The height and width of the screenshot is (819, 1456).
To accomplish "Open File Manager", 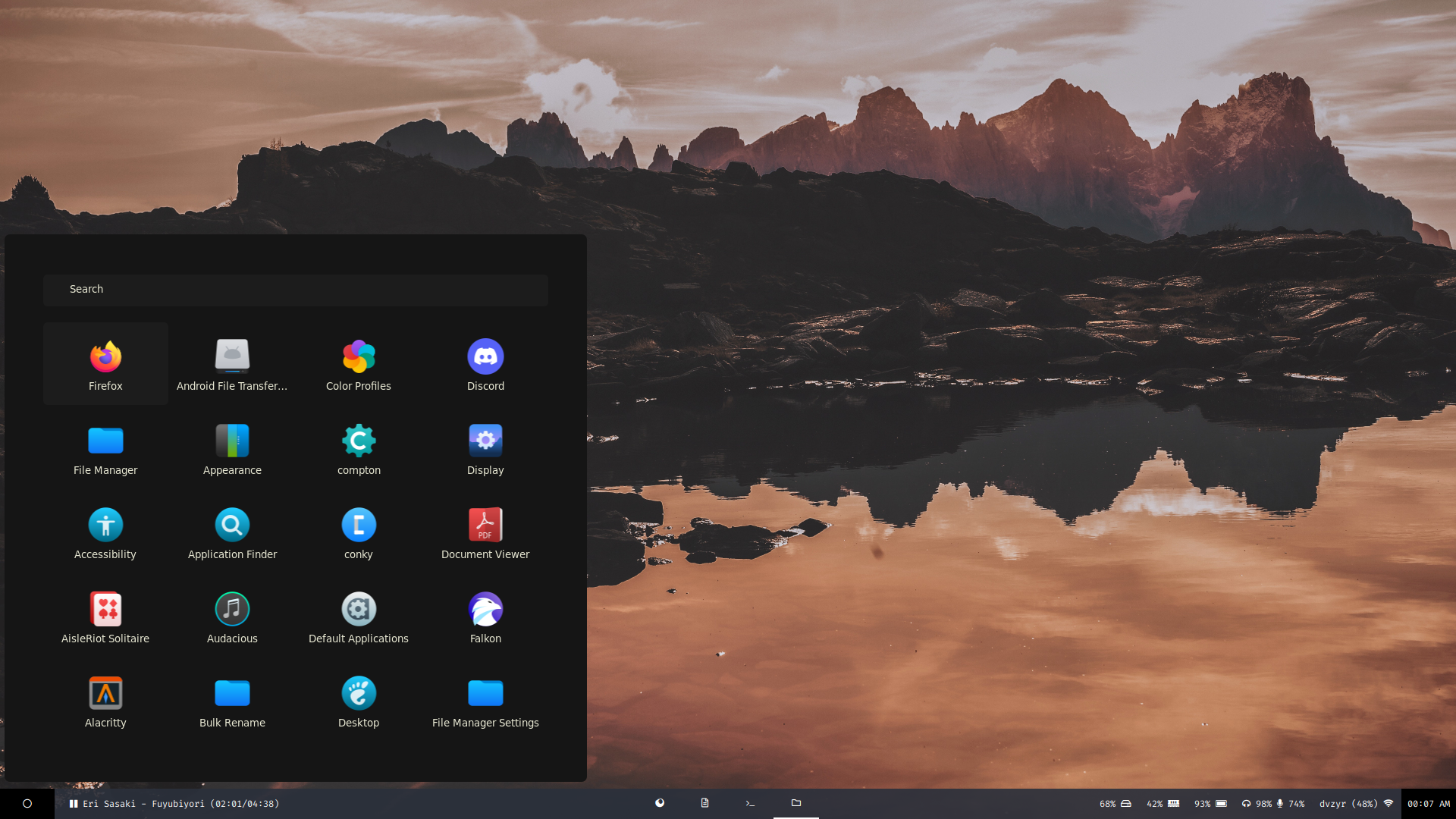I will pyautogui.click(x=105, y=448).
